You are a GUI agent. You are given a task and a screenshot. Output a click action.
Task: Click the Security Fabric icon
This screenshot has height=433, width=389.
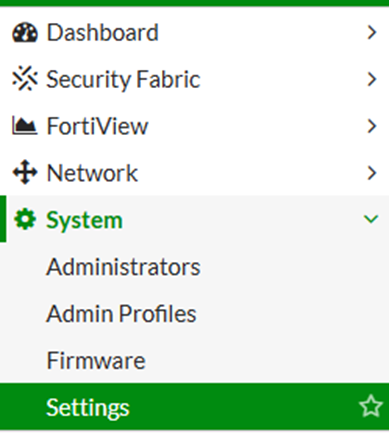[25, 79]
